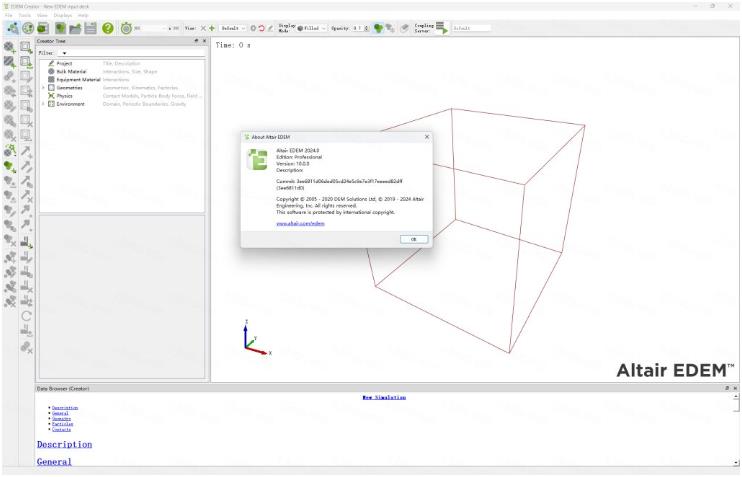742x477 pixels.
Task: Click the open-folder icon in the top toolbar
Action: click(x=75, y=28)
